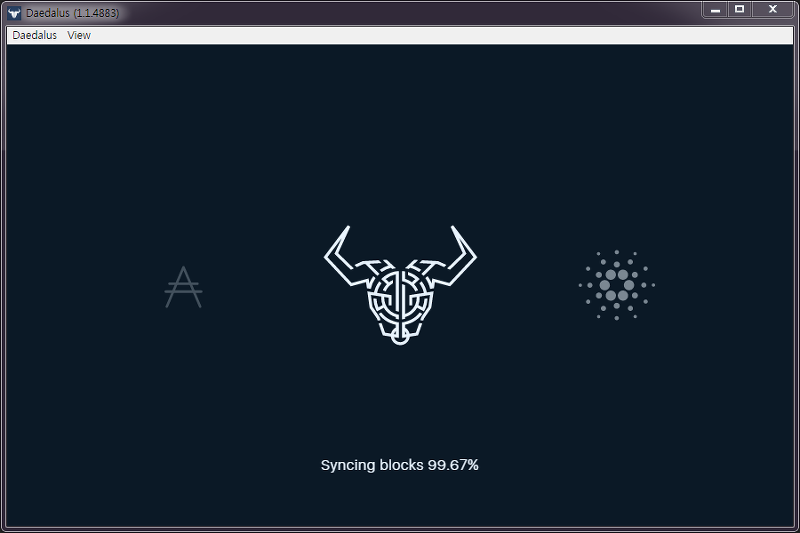Click the Daedalus bull logo in the center
Viewport: 800px width, 533px height.
tap(401, 285)
